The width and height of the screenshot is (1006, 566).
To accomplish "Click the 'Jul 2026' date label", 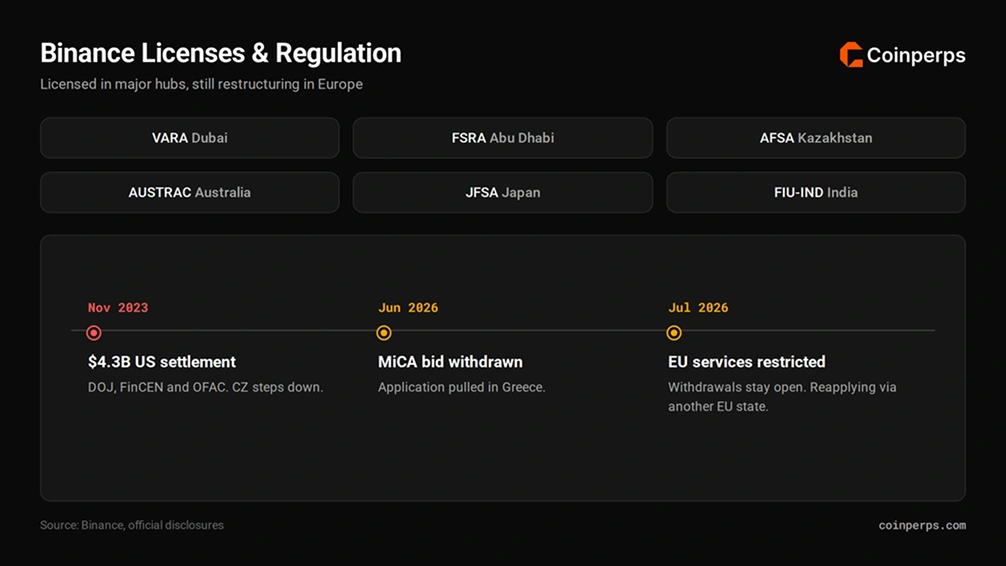I will click(698, 308).
